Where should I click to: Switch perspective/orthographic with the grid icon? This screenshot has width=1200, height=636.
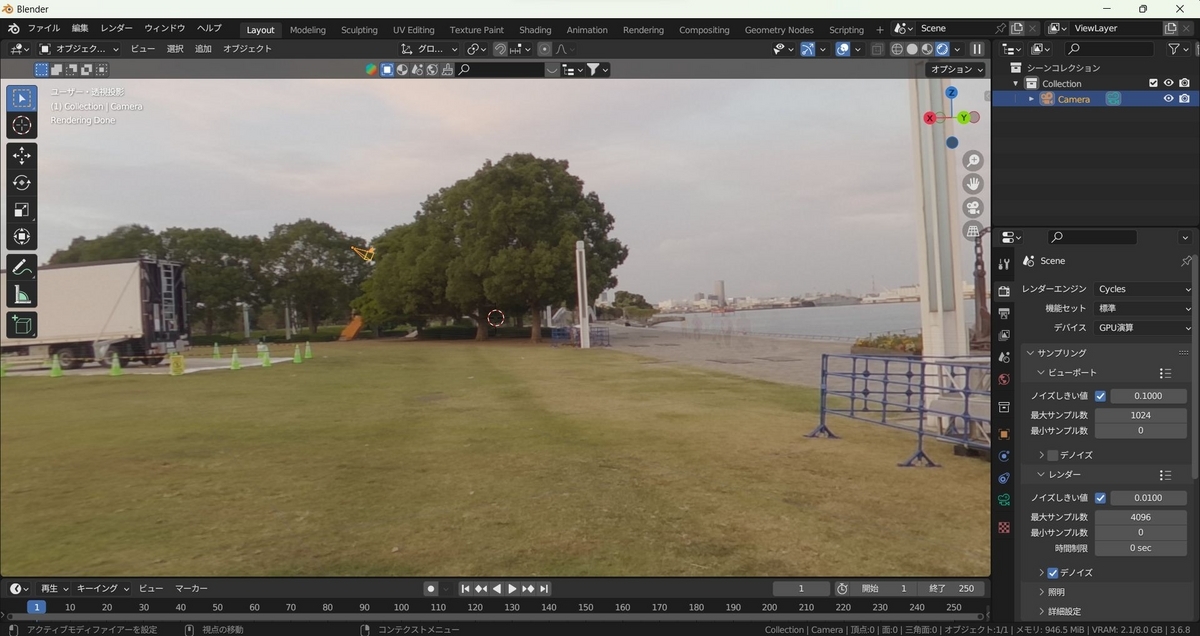click(x=973, y=231)
